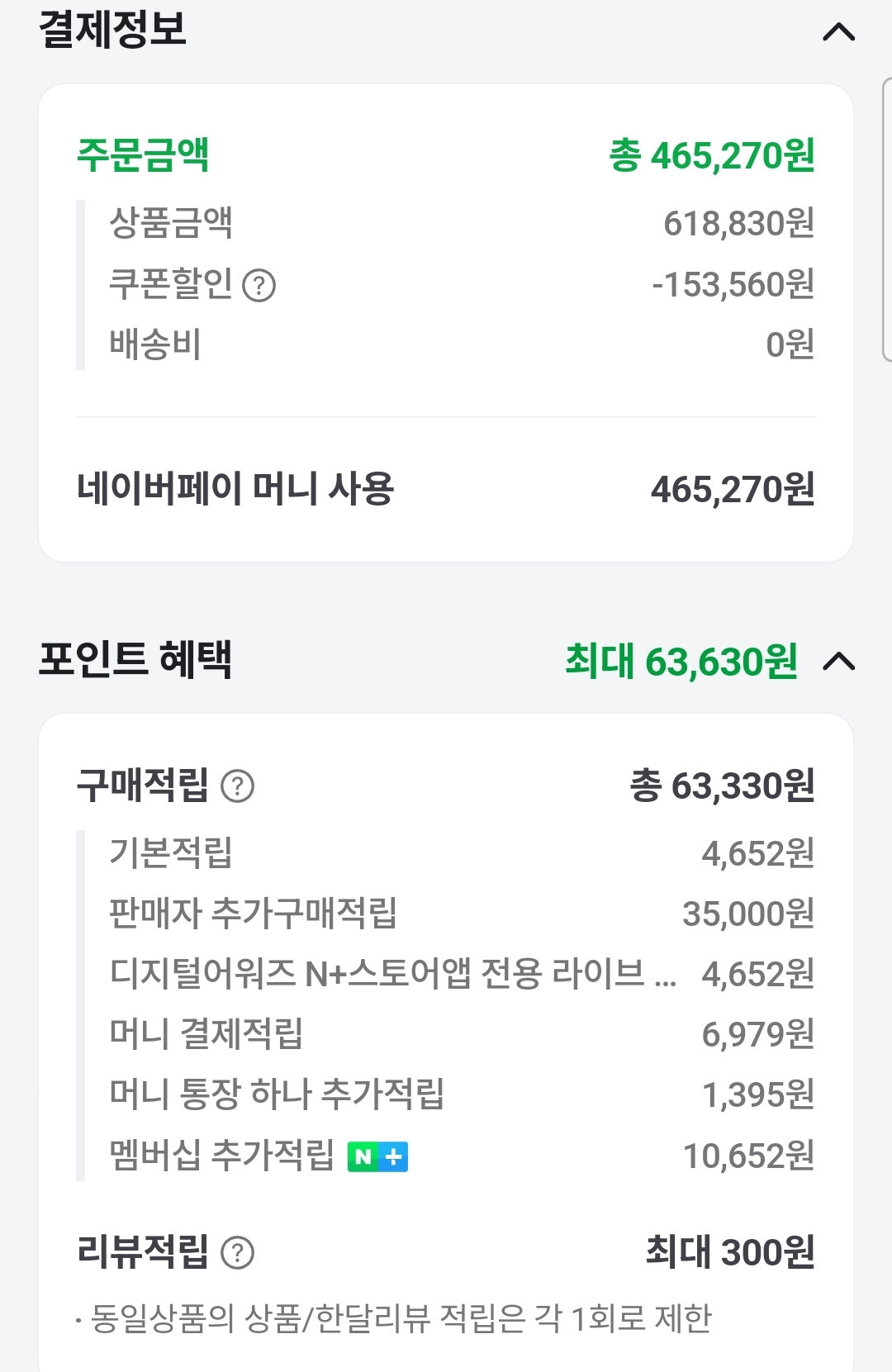Image resolution: width=892 pixels, height=1372 pixels.
Task: Select the 네이버페이 머니 사용 row
Action: pos(446,489)
